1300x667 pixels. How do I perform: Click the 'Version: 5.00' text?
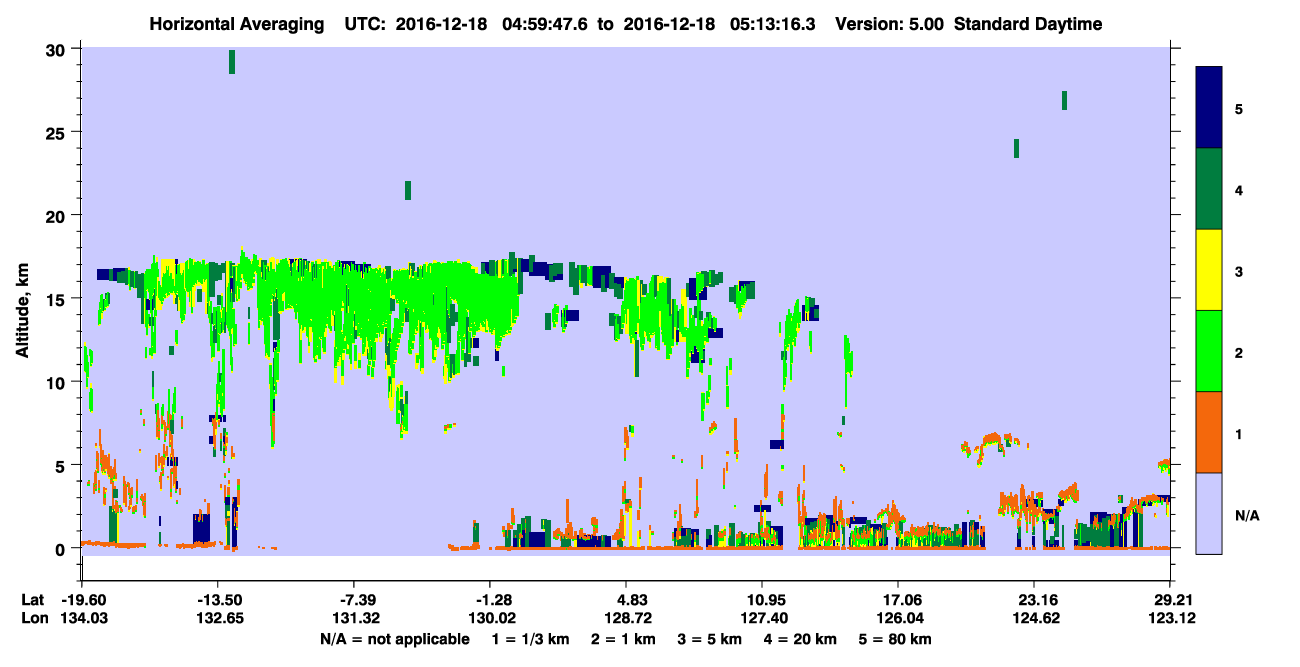(x=892, y=24)
